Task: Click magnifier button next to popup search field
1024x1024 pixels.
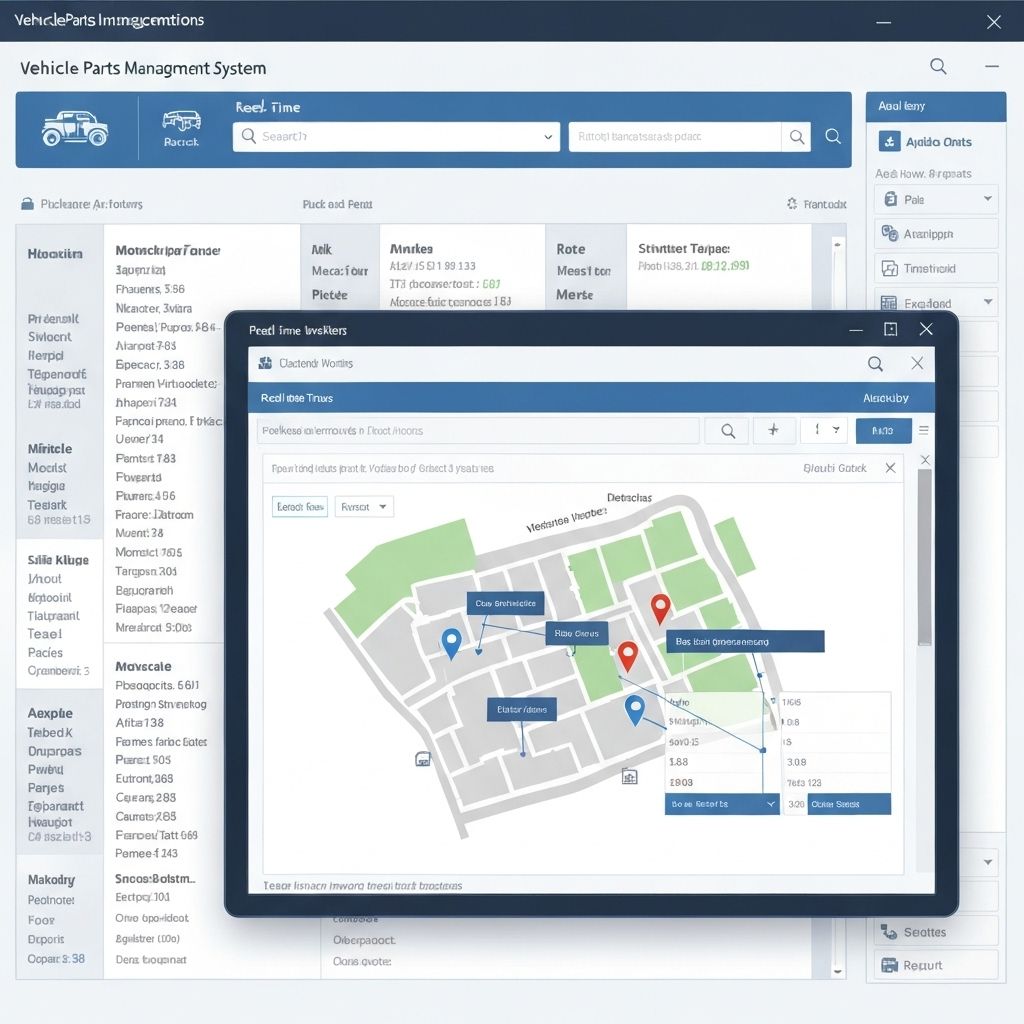Action: coord(728,431)
